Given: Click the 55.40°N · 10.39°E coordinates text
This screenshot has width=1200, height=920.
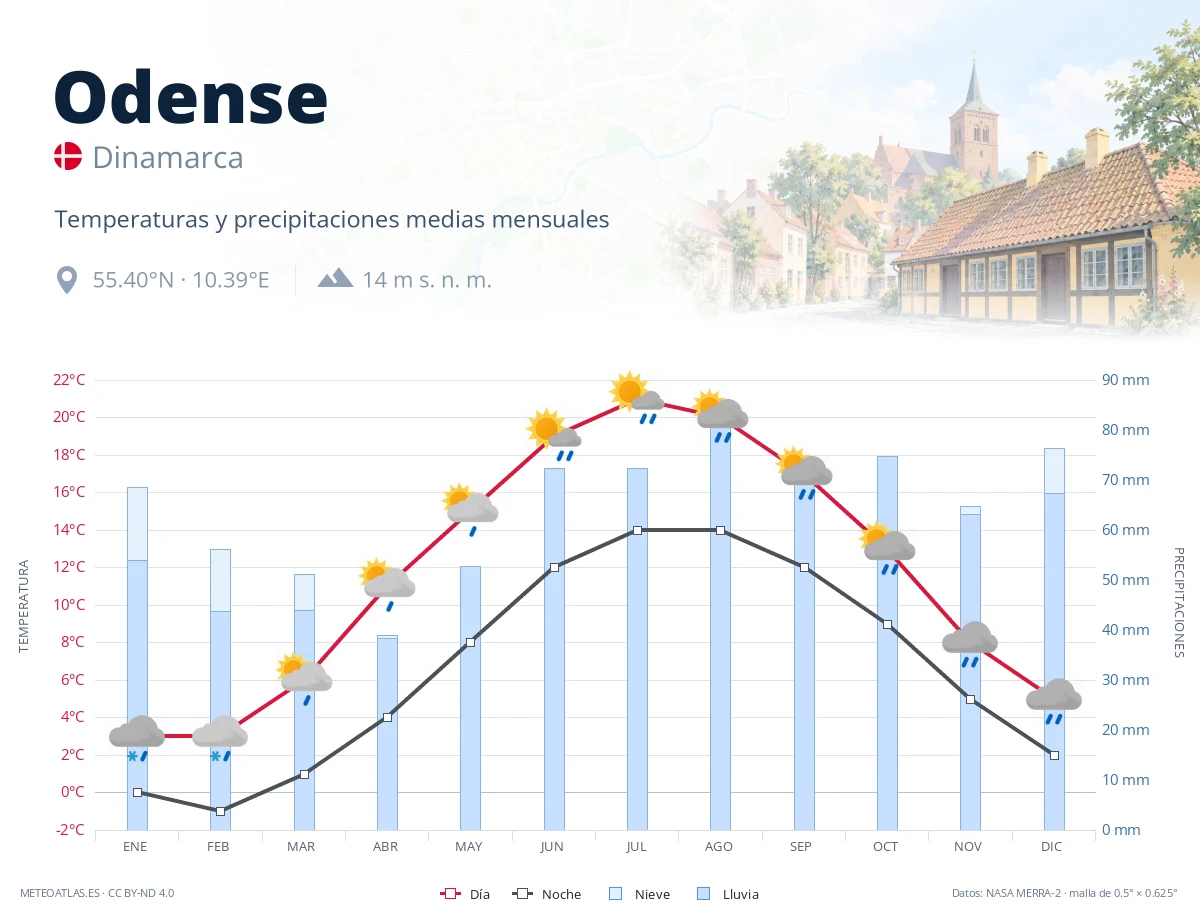Looking at the screenshot, I should (x=181, y=280).
